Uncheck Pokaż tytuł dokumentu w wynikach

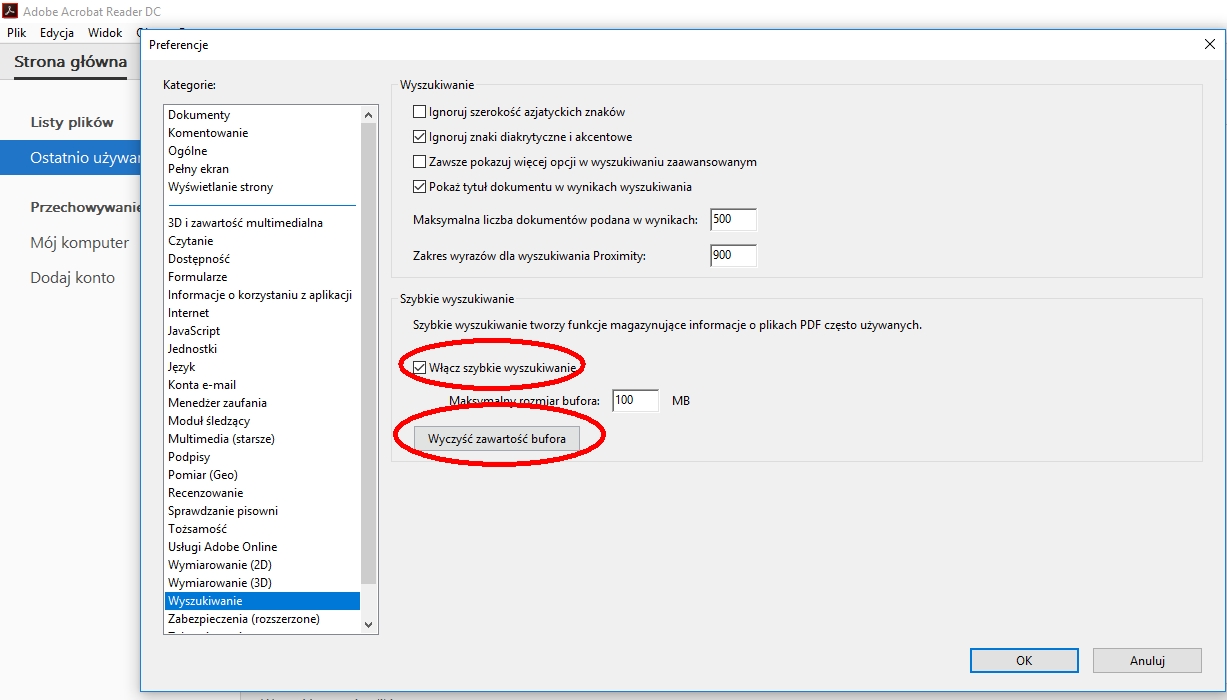420,186
